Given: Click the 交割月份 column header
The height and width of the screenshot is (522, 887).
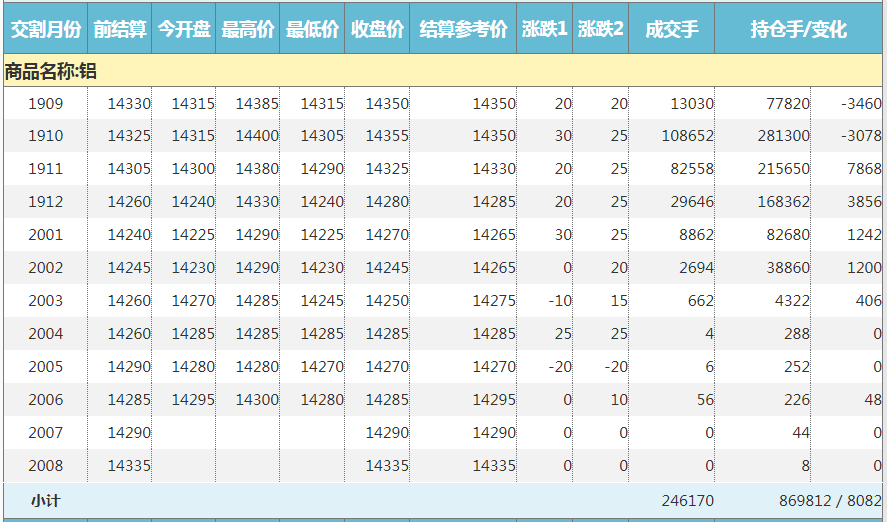Looking at the screenshot, I should click(x=45, y=29).
